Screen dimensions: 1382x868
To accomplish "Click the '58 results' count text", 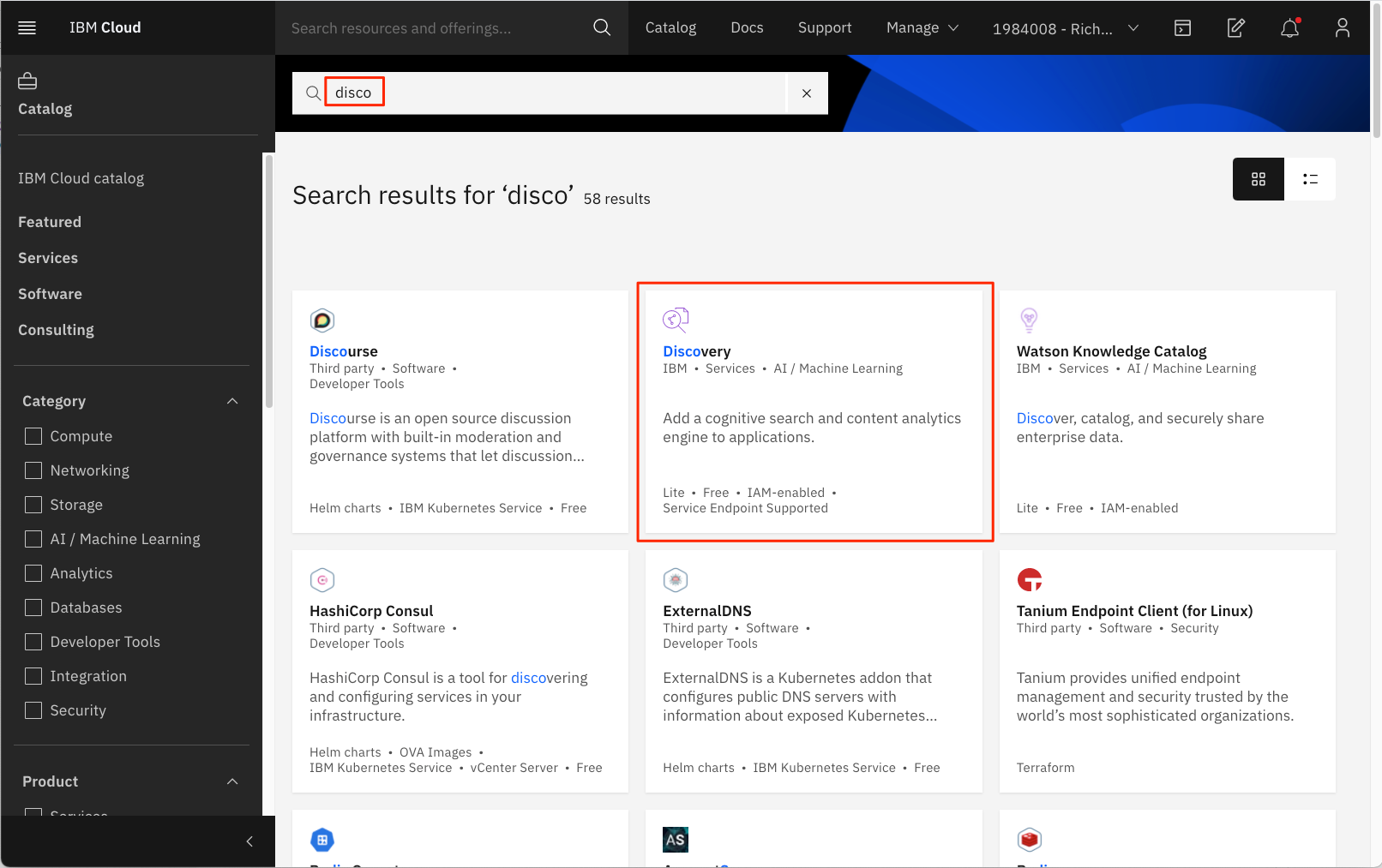I will [616, 199].
